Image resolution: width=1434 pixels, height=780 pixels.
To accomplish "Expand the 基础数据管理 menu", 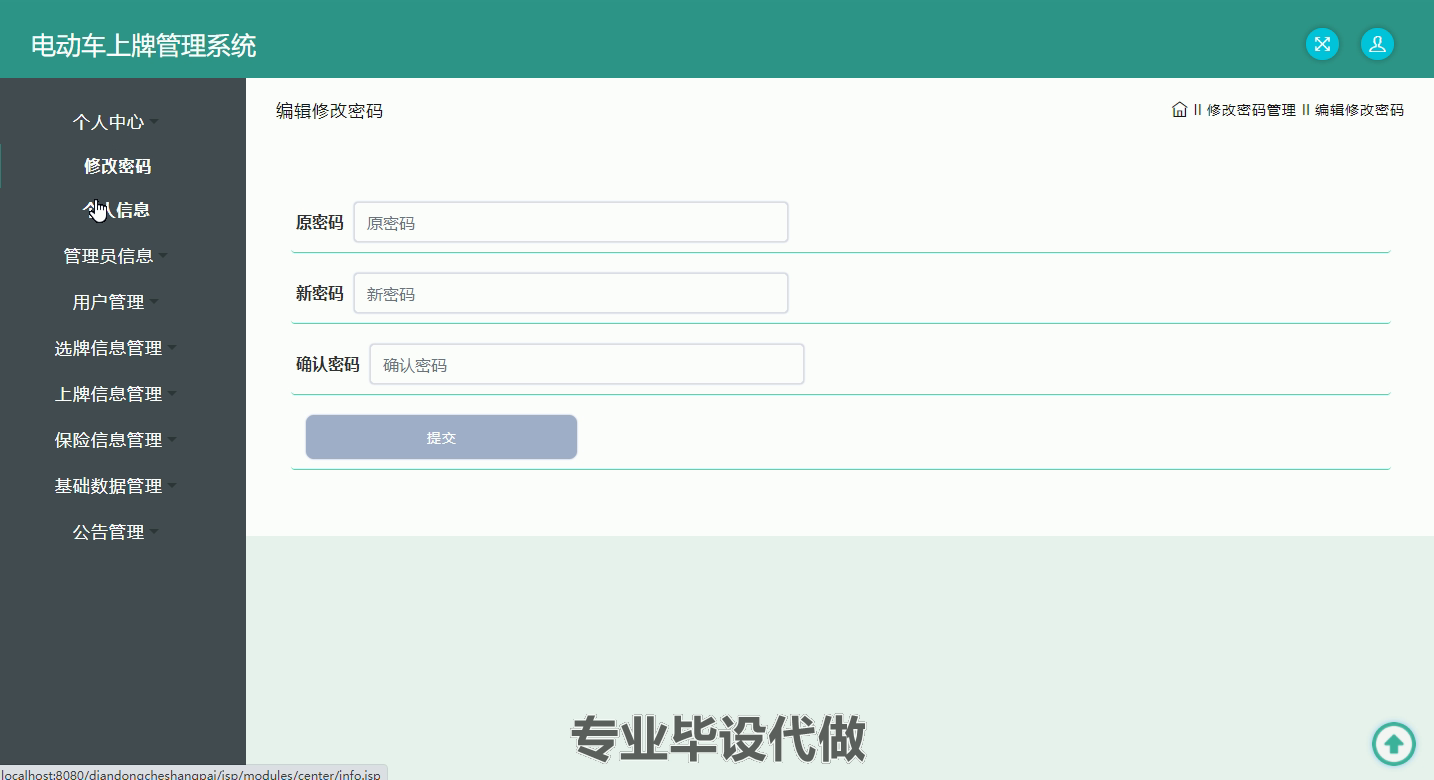I will tap(115, 486).
